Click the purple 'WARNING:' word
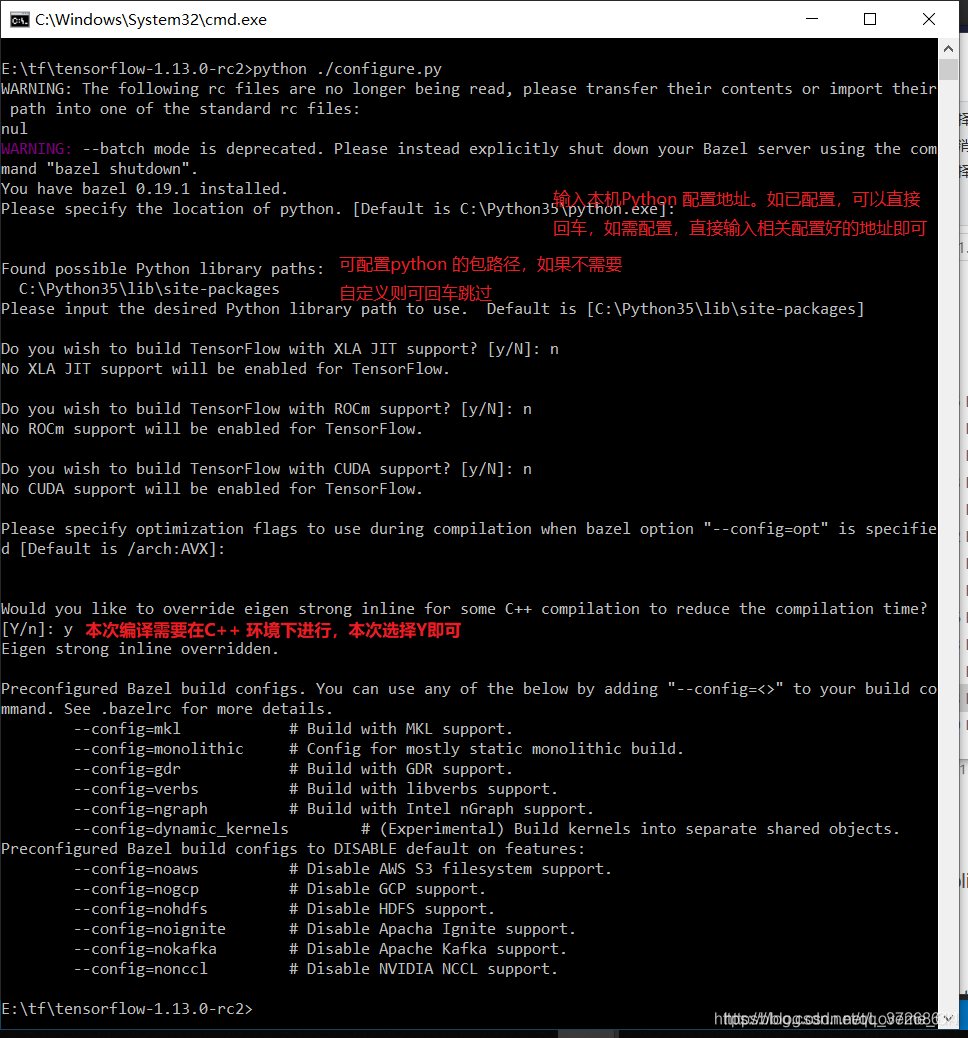Image resolution: width=968 pixels, height=1038 pixels. point(36,149)
